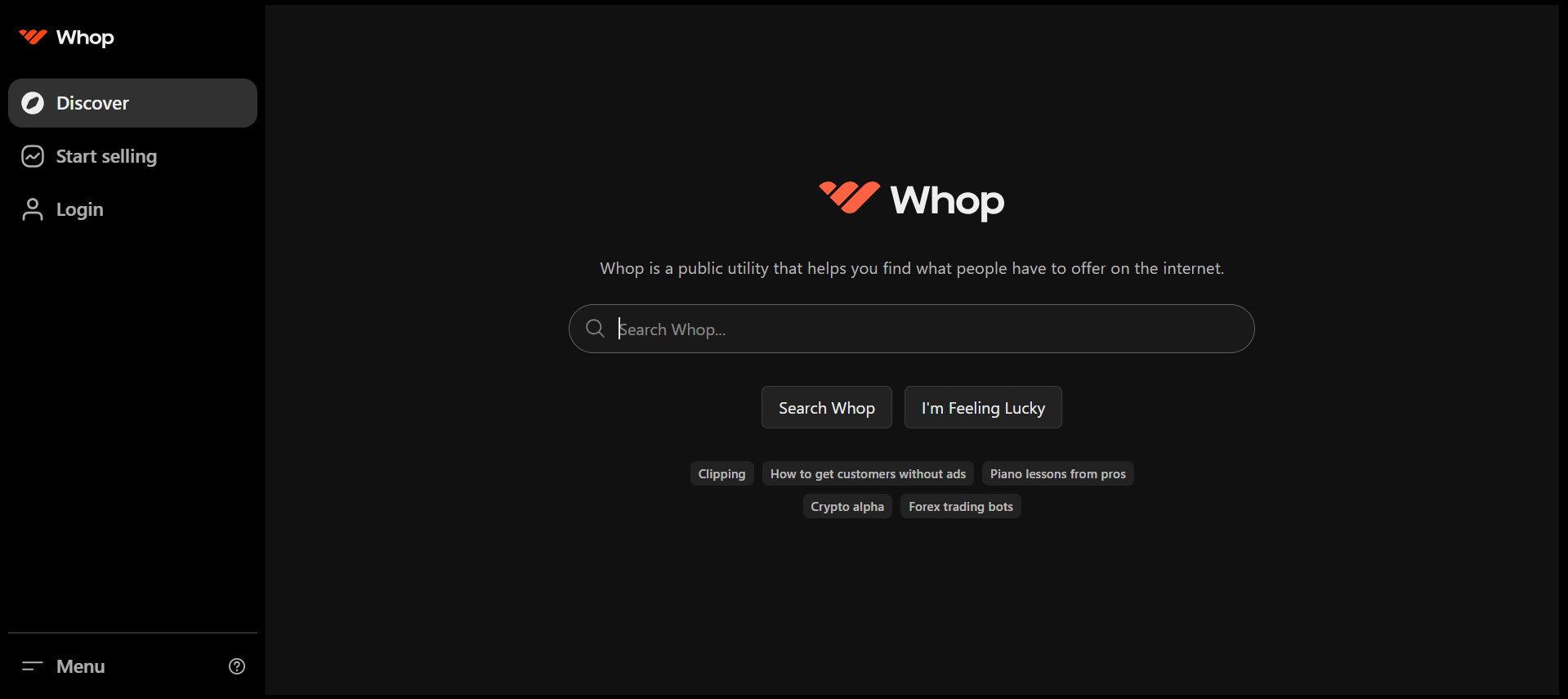Choose the Clipping suggestion chip
Screen dimensions: 1568x699
coord(721,474)
